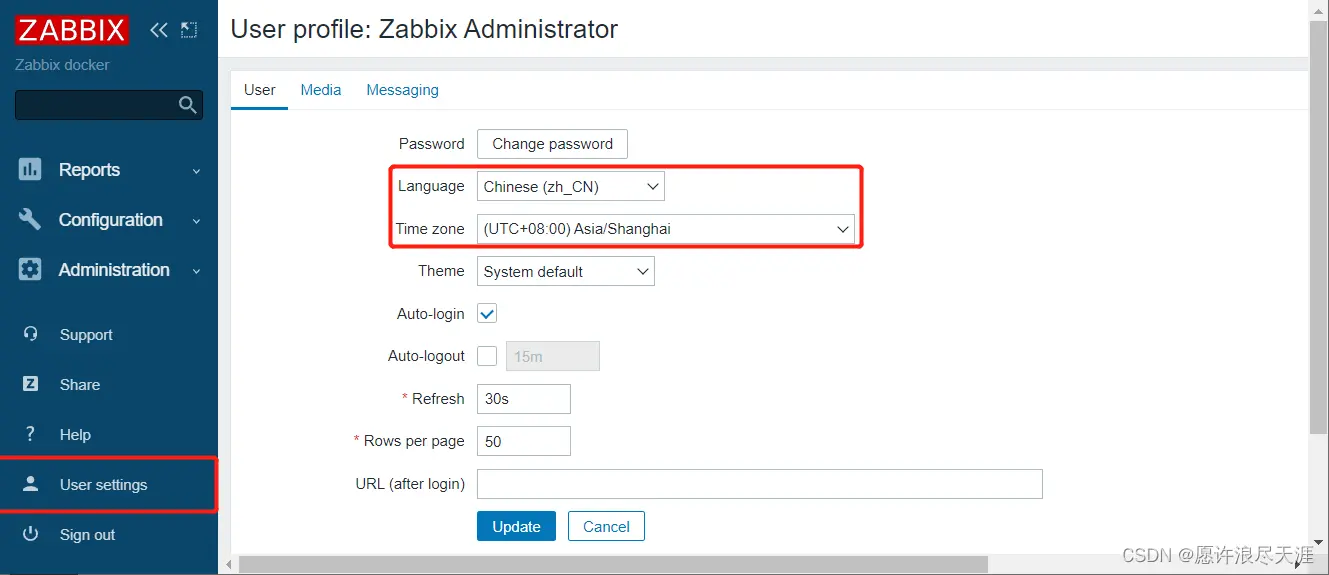
Task: Open the Language dropdown
Action: tap(571, 187)
